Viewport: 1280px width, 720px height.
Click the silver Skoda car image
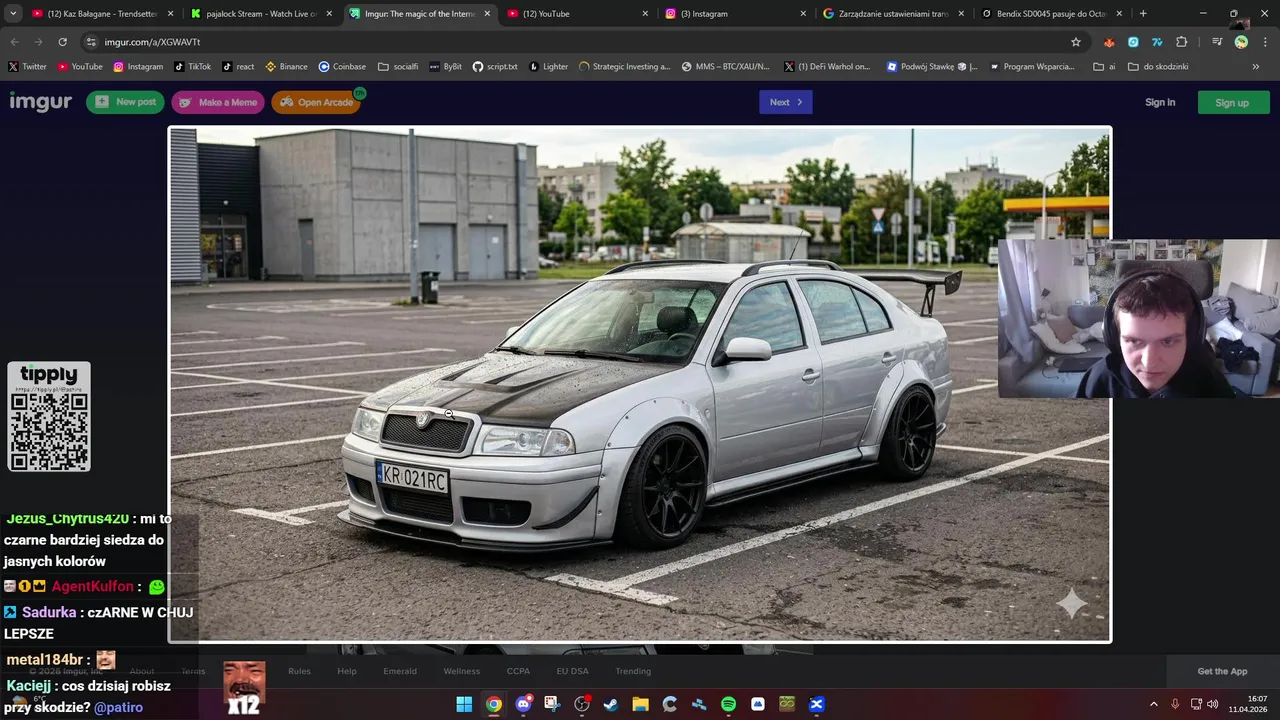point(640,384)
